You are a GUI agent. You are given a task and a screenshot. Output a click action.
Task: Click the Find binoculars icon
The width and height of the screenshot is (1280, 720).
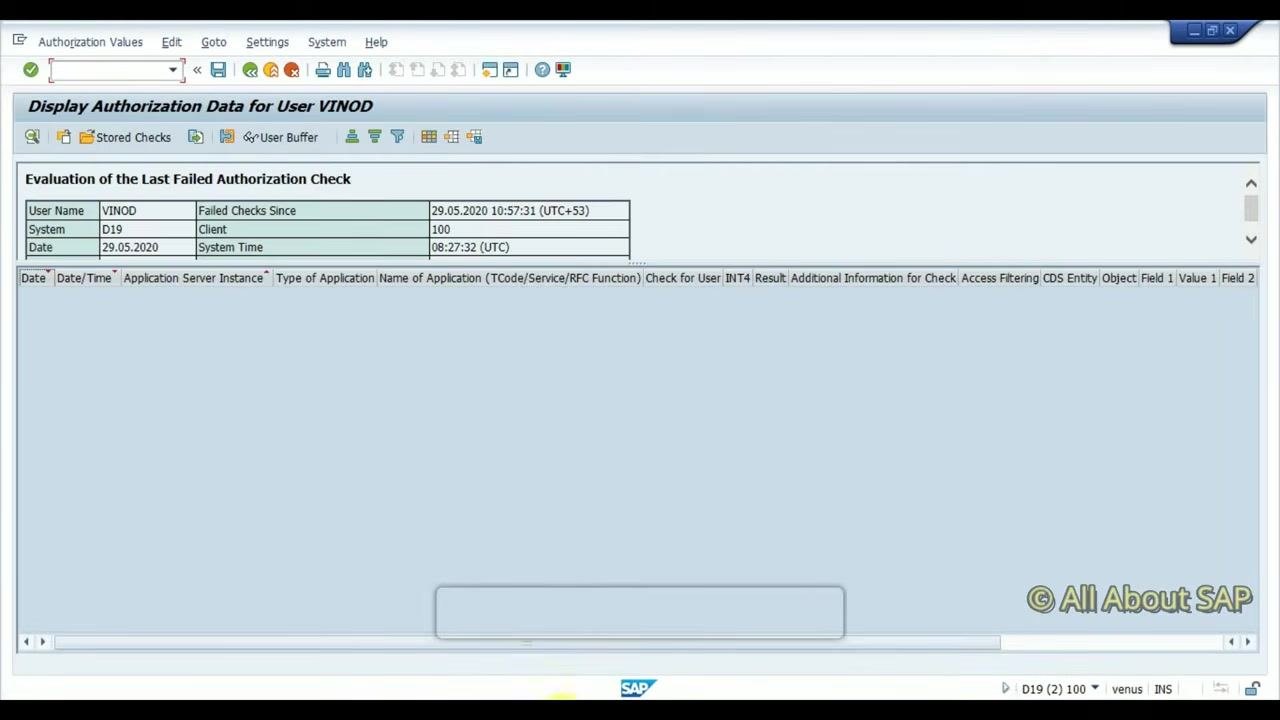coord(344,70)
